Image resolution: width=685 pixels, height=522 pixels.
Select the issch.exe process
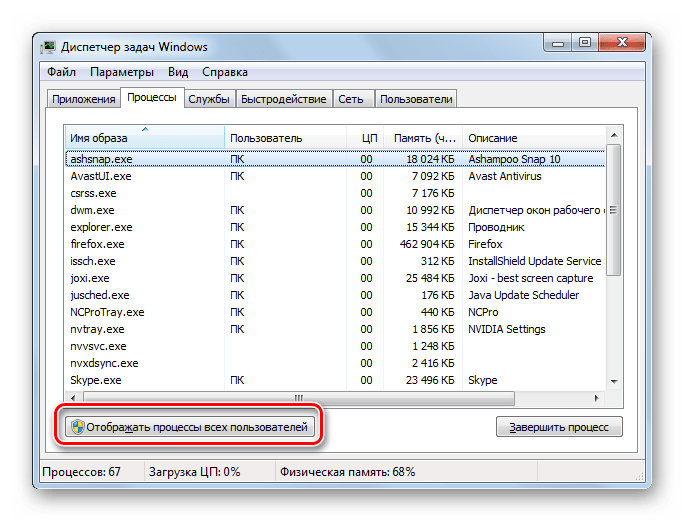click(x=335, y=261)
